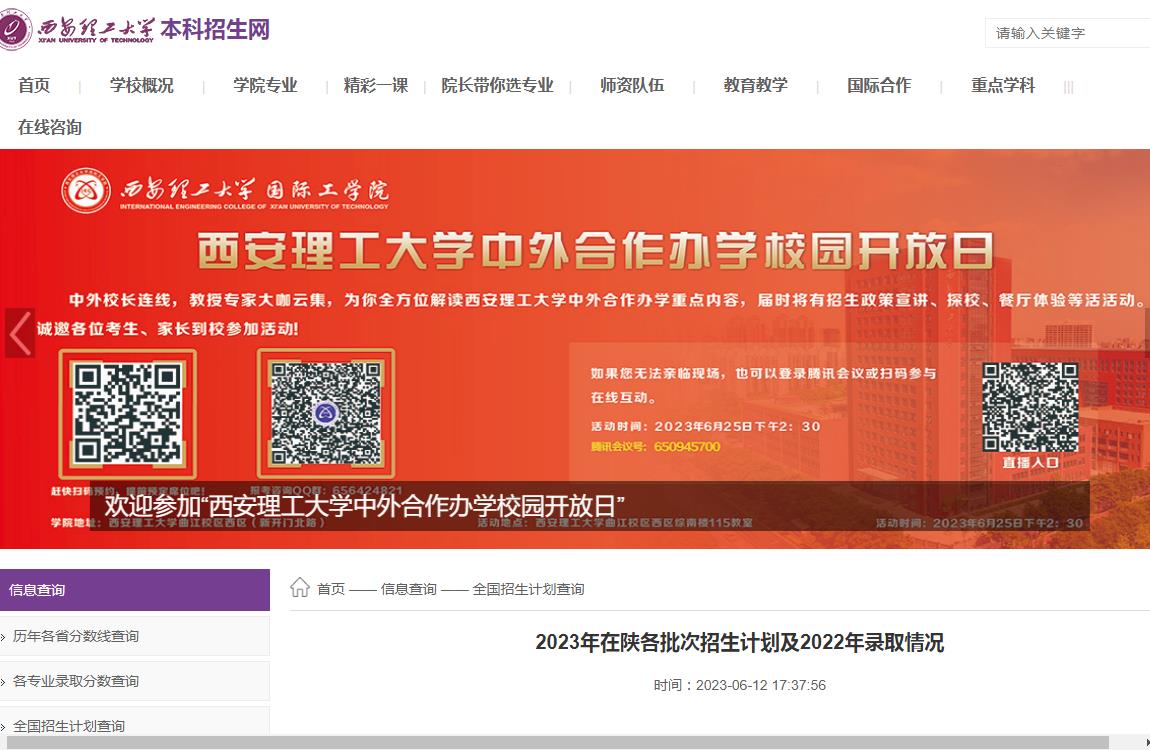Open the banner caption 欢迎参加西安理工大学中外合作办学校园开放日
The width and height of the screenshot is (1150, 750).
(x=365, y=506)
